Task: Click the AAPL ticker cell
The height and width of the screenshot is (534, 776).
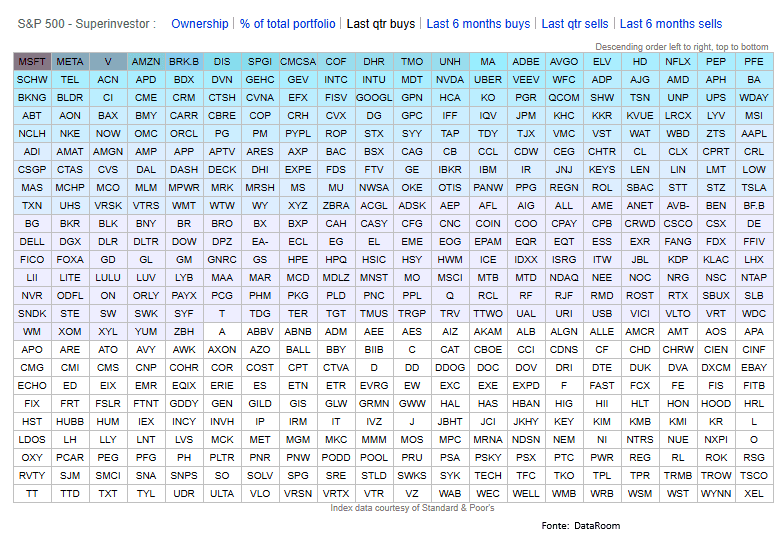Action: coord(754,134)
